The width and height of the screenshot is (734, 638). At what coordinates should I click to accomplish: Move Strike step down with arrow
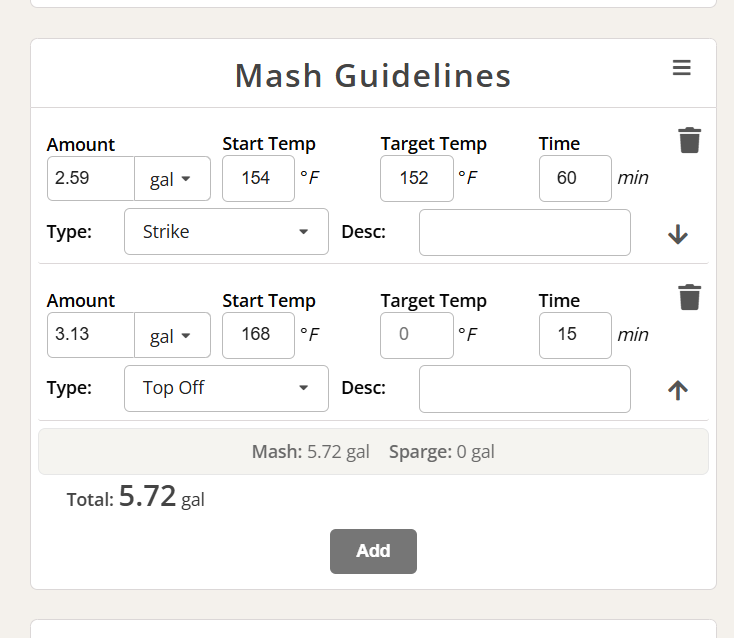coord(677,234)
